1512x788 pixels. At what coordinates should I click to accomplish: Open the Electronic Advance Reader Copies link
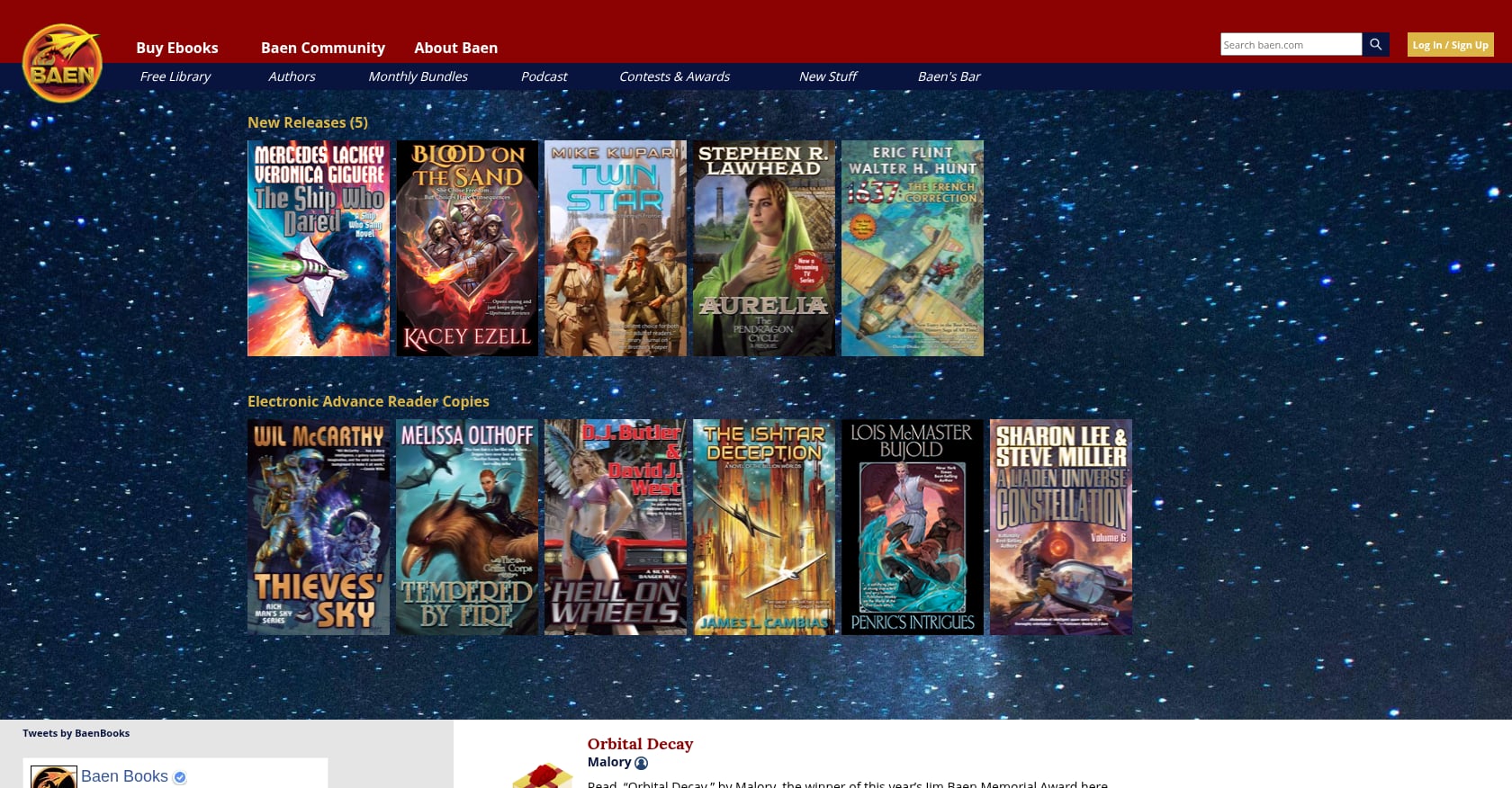click(368, 401)
